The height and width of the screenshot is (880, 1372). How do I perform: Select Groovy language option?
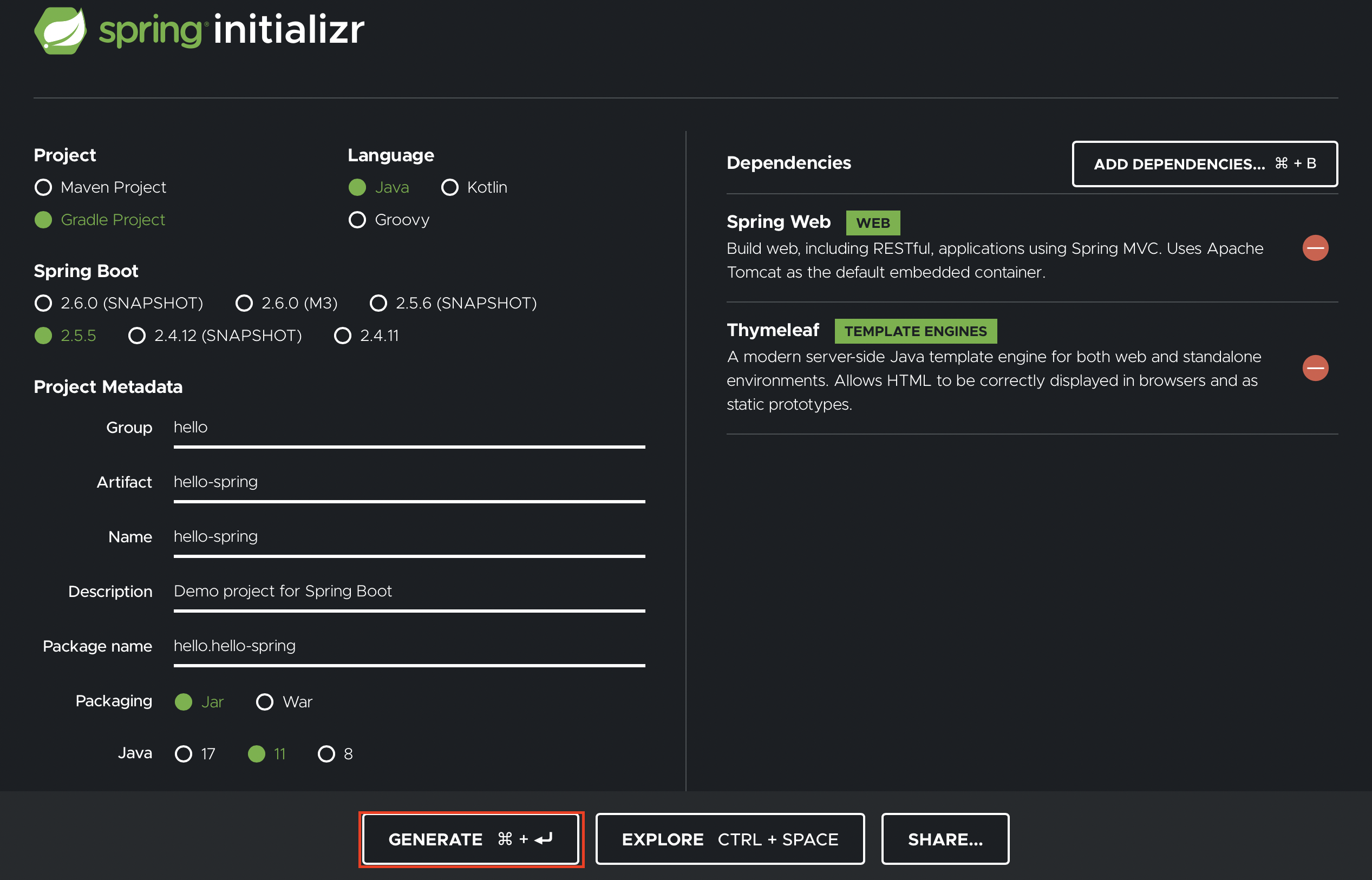pos(357,220)
